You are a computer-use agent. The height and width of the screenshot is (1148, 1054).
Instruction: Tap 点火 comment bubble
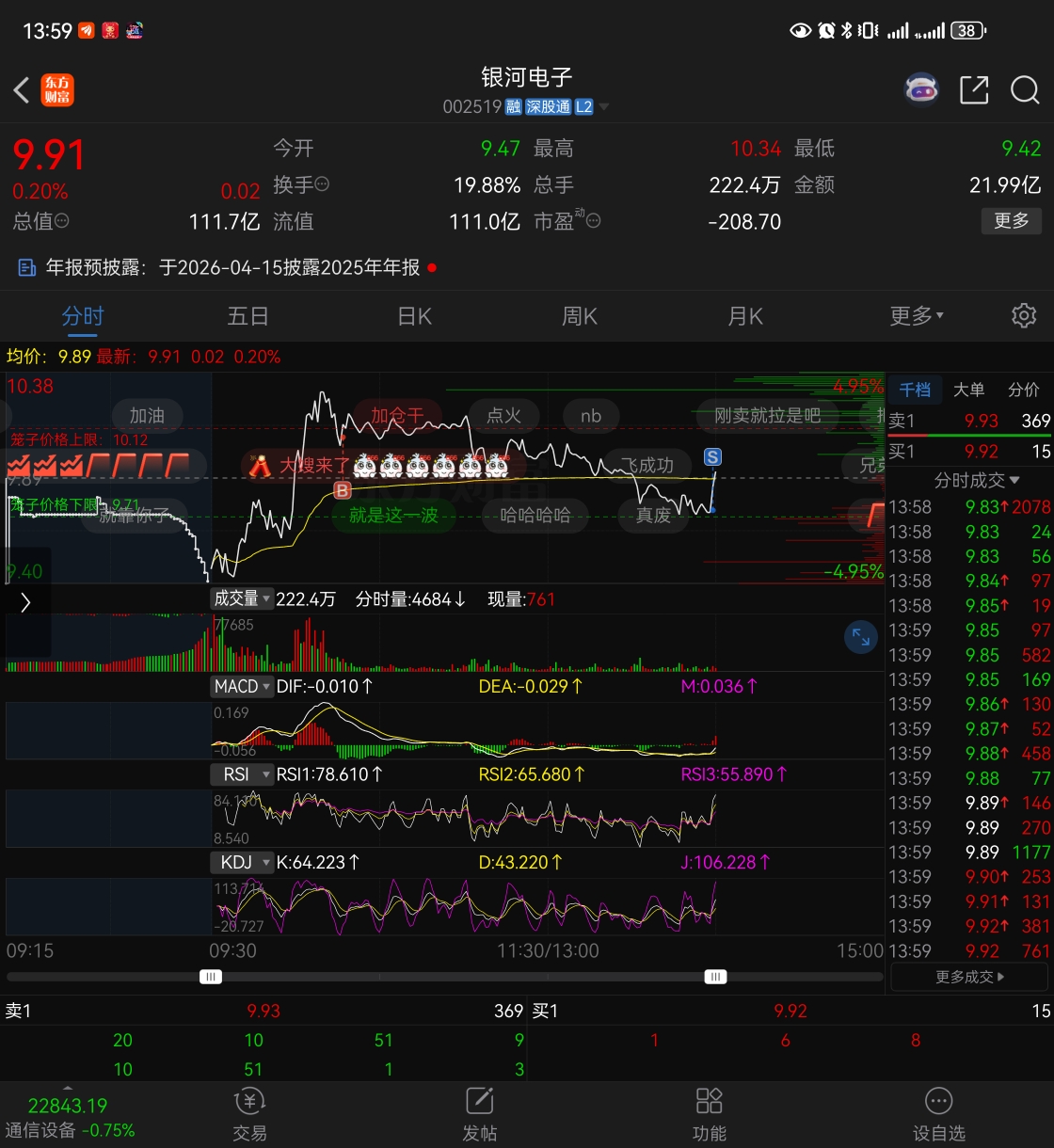(504, 415)
